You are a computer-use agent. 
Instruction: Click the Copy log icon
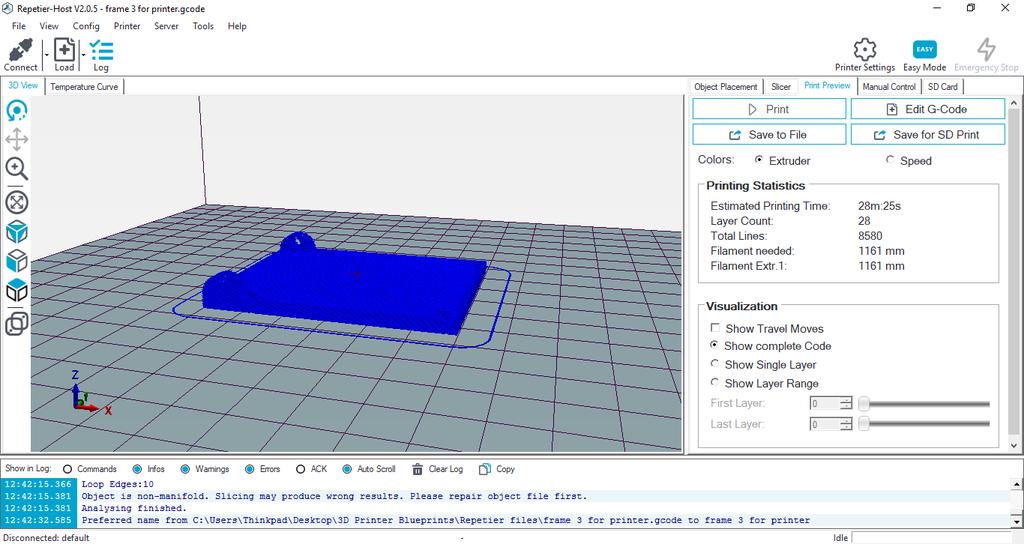click(485, 469)
